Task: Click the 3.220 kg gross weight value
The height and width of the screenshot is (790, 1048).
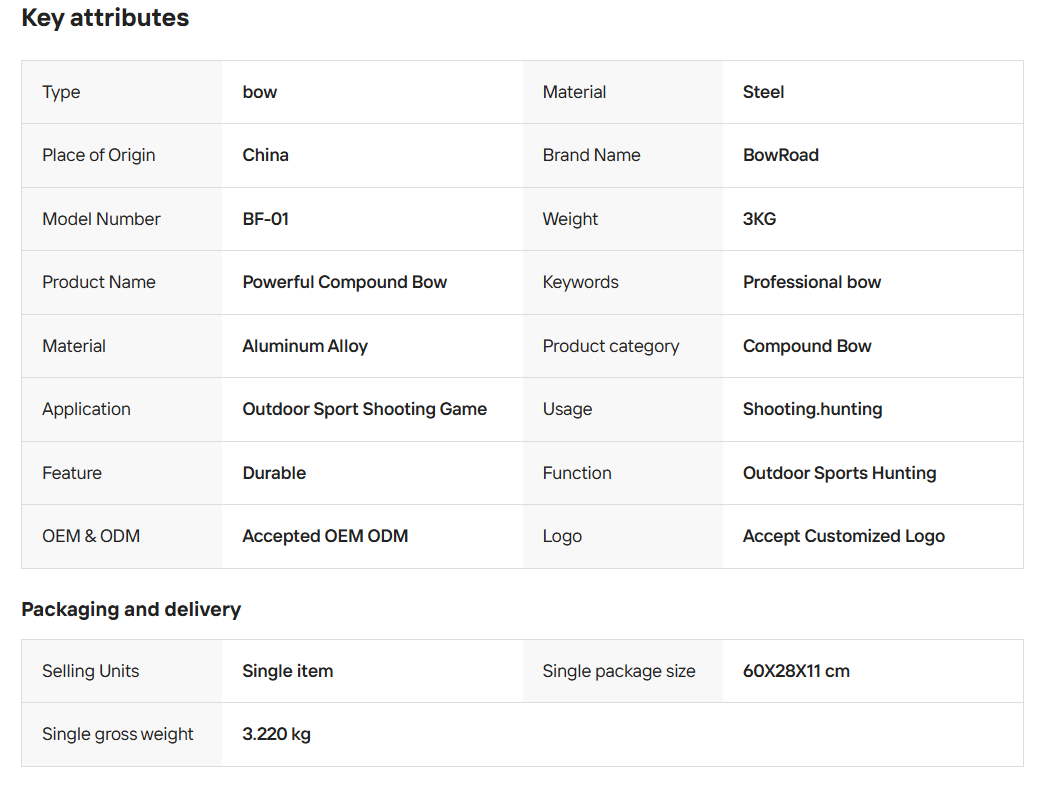Action: [276, 734]
